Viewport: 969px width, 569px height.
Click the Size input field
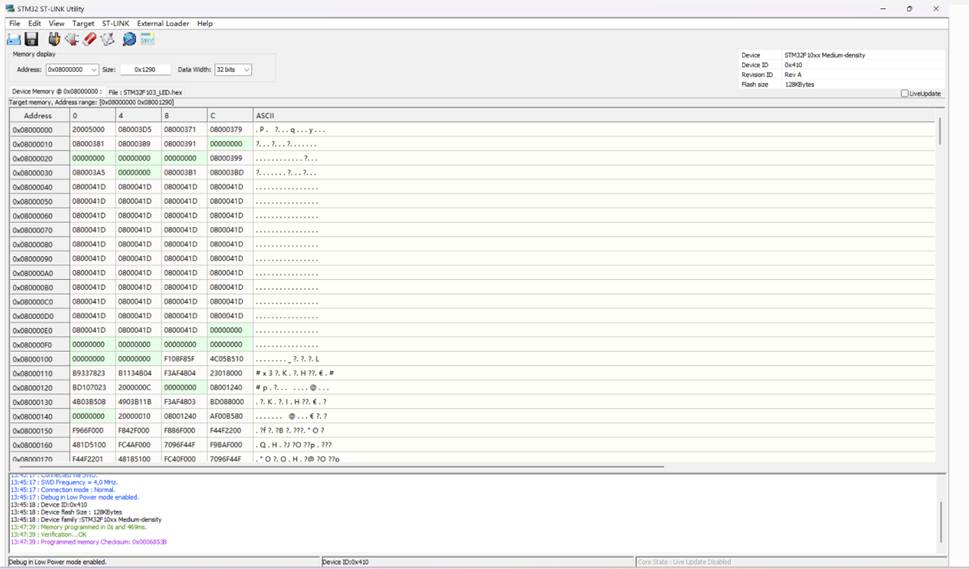[145, 70]
